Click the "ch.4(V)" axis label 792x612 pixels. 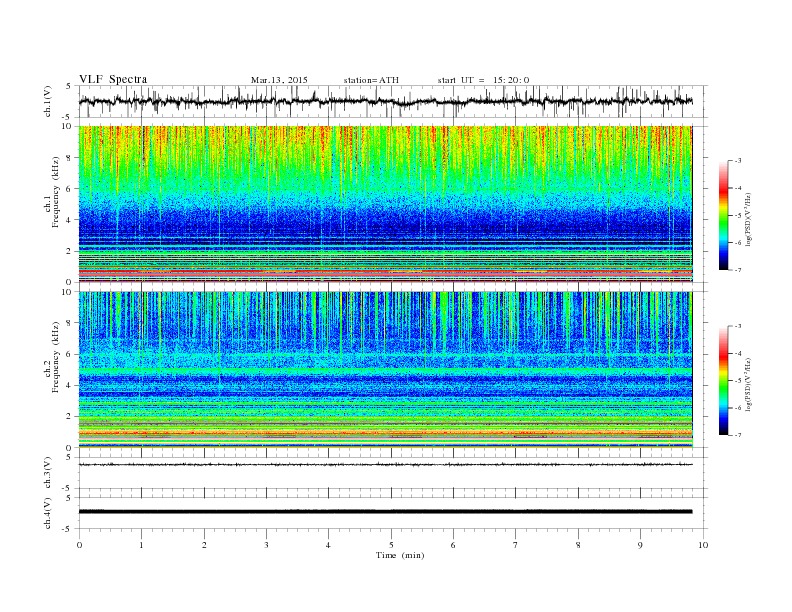click(47, 514)
